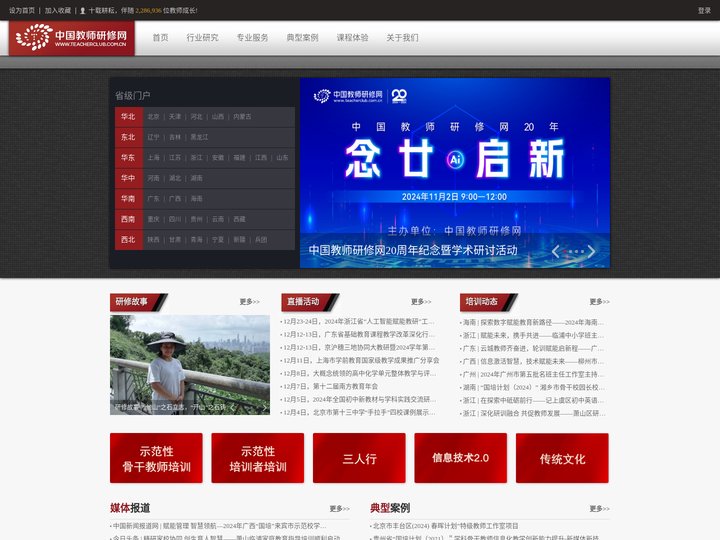Open the 专业服务 navigation menu
This screenshot has width=720, height=540.
click(x=252, y=38)
